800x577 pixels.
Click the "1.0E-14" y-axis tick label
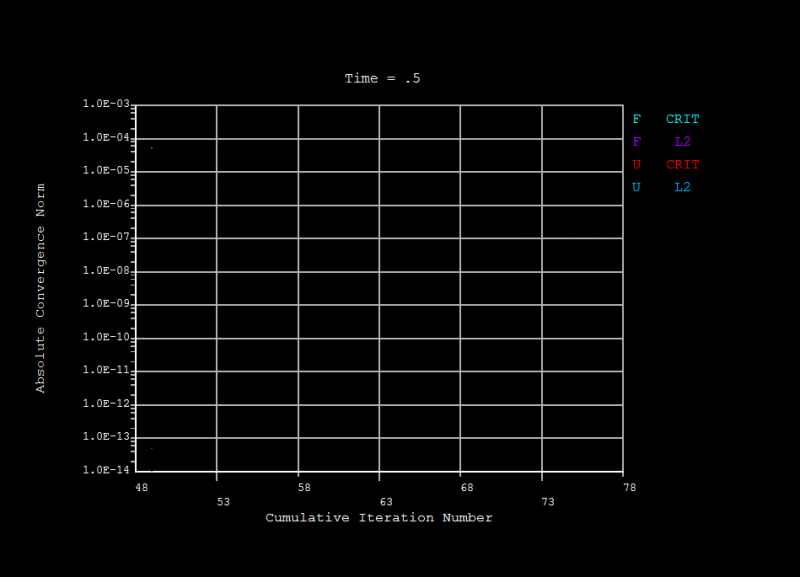[106, 470]
